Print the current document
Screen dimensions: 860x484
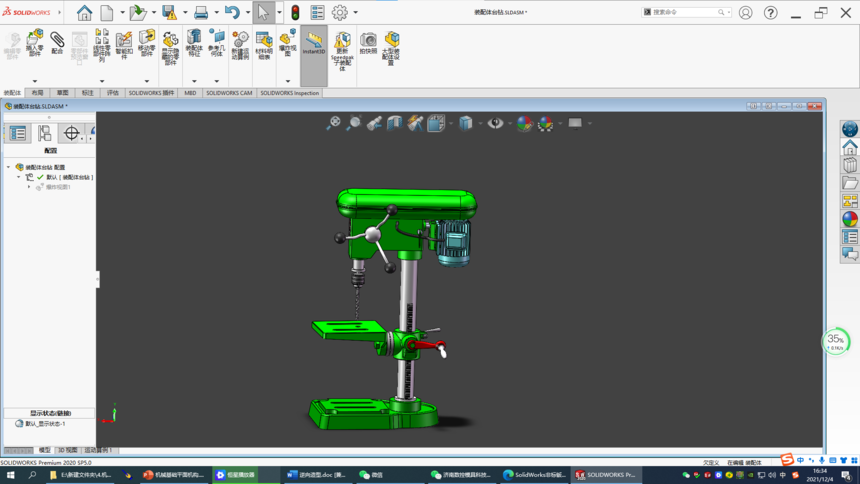(201, 13)
